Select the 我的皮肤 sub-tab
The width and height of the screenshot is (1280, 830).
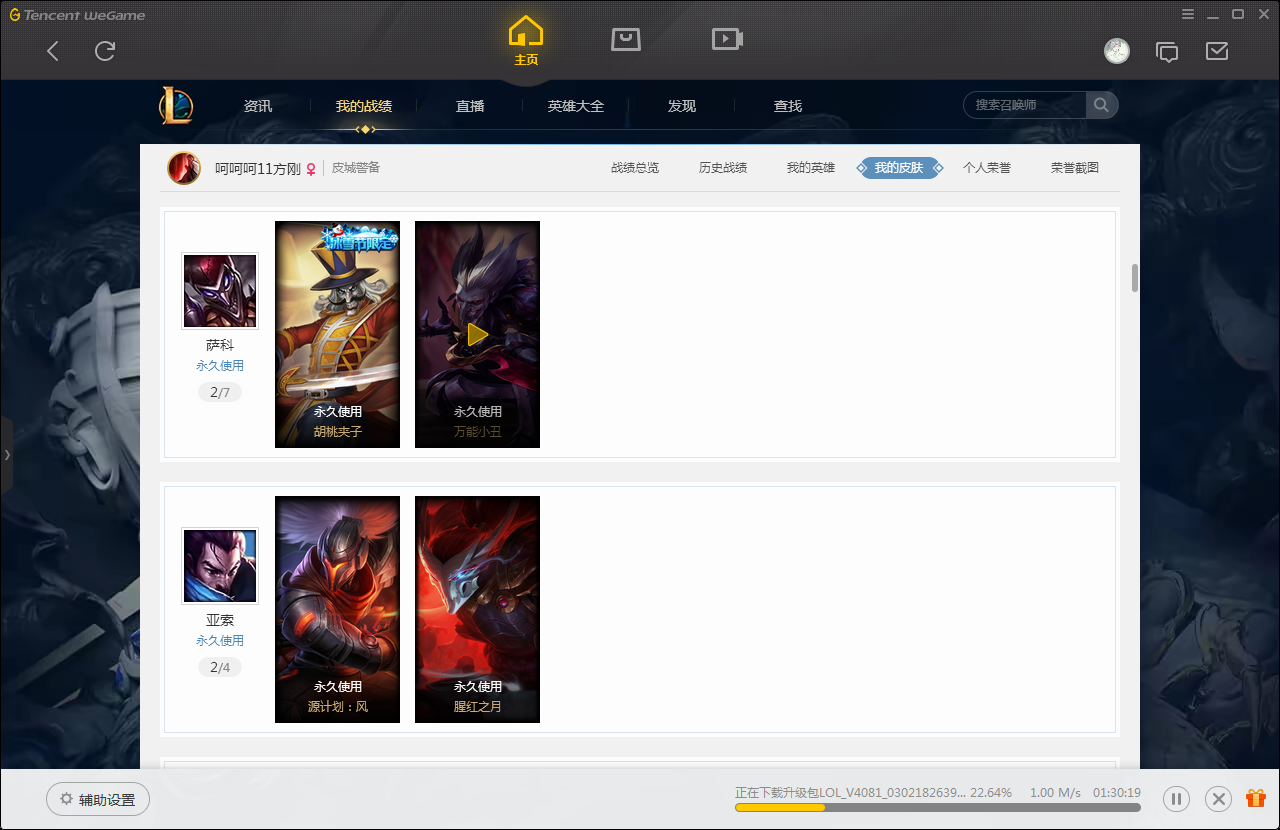pos(899,168)
